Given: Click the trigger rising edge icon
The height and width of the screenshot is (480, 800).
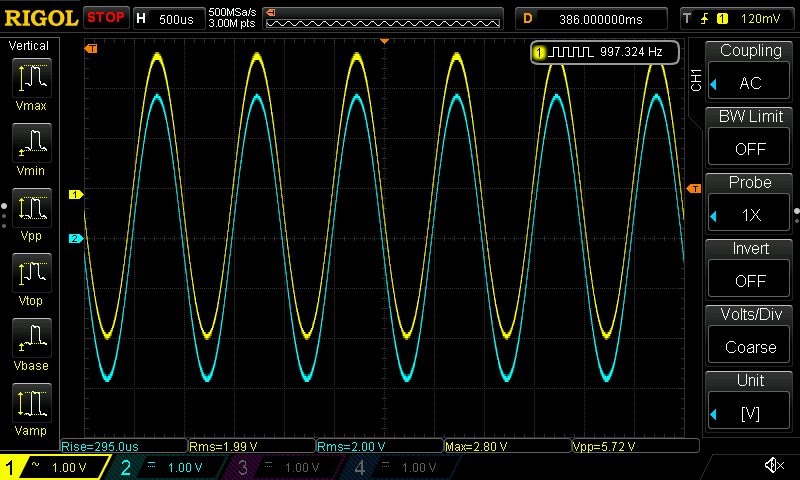Looking at the screenshot, I should point(705,19).
